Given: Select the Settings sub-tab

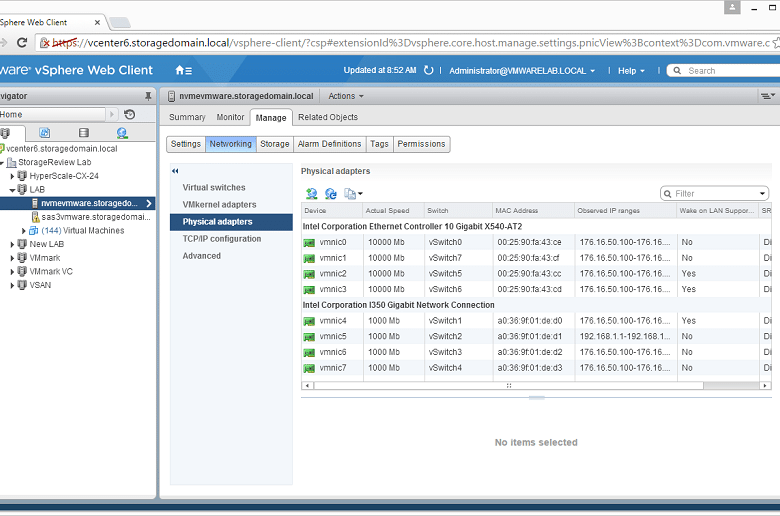Looking at the screenshot, I should [186, 144].
